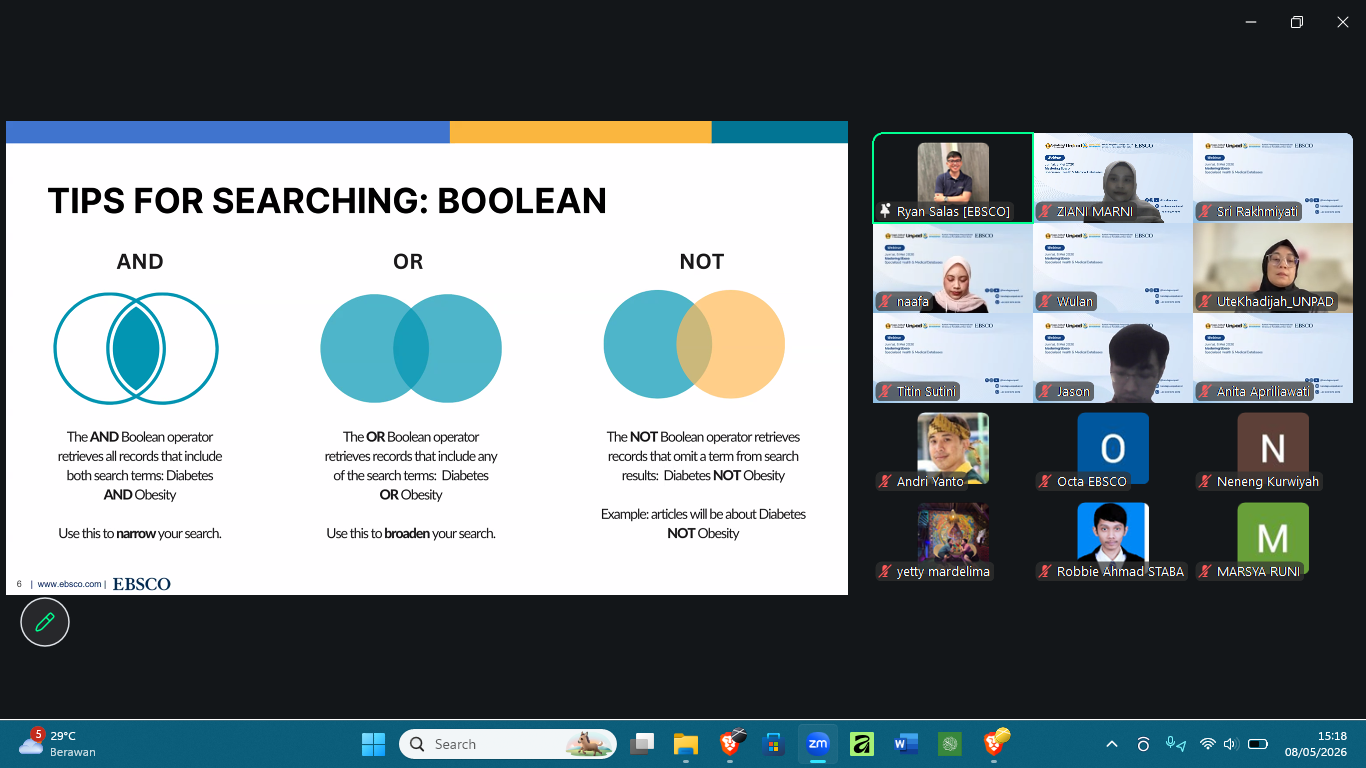Click the annotation pencil button
This screenshot has height=768, width=1366.
[x=45, y=622]
